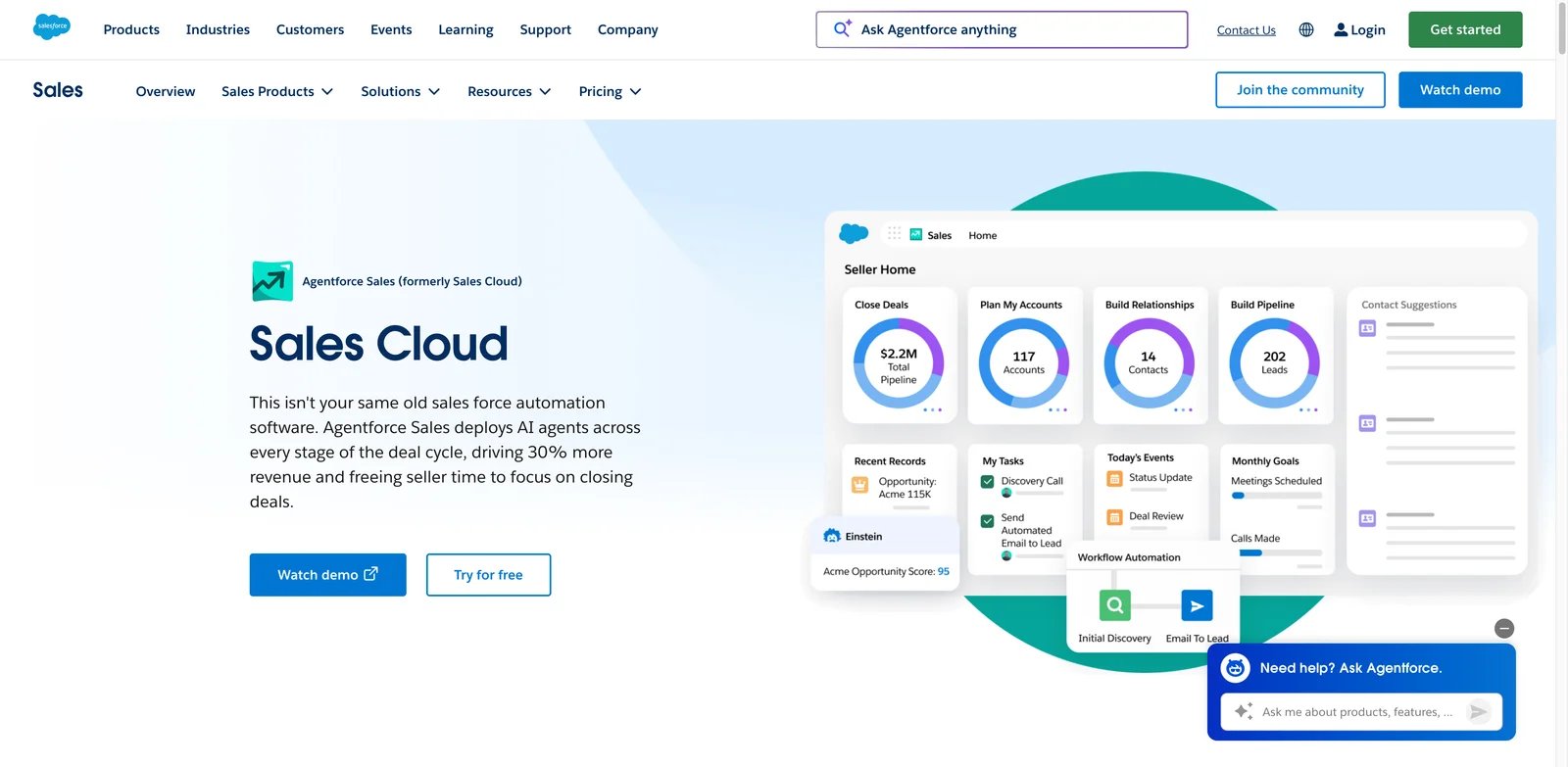Expand the Solutions dropdown menu
Viewport: 1568px width, 767px height.
click(x=400, y=91)
